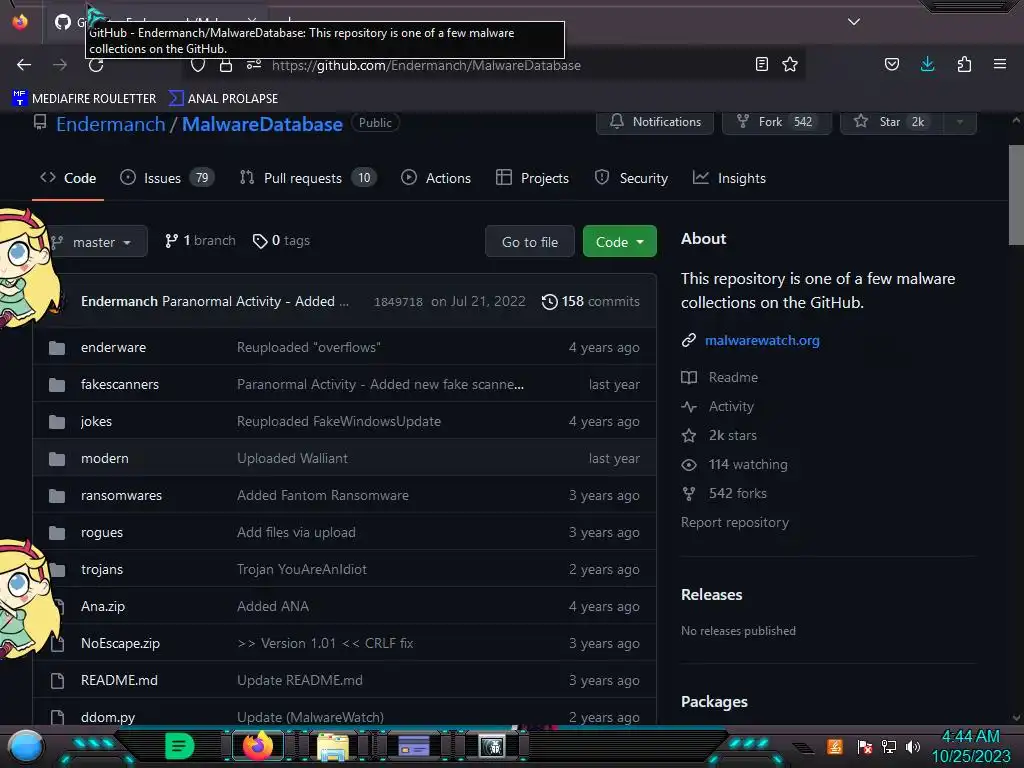Open the Security tab
The image size is (1024, 768).
coord(631,178)
